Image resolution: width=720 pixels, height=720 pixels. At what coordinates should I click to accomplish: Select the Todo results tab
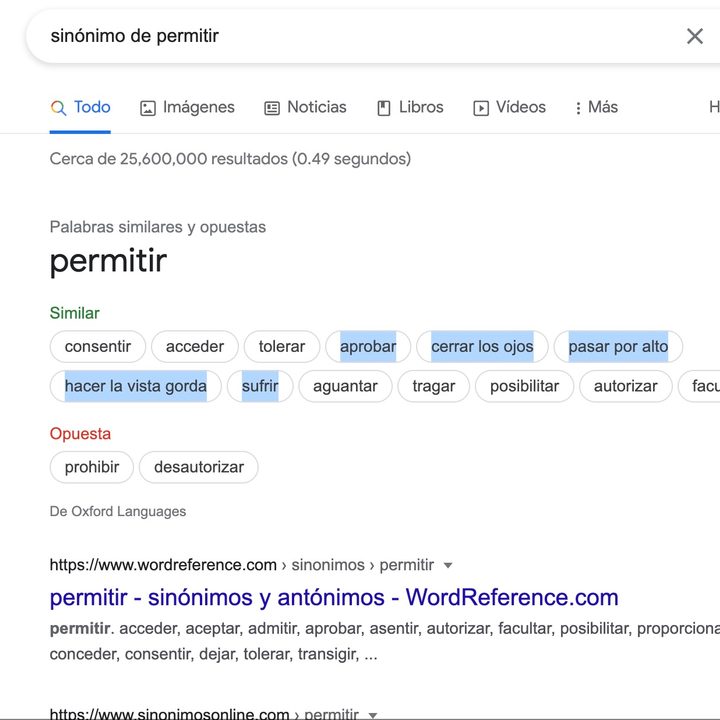[81, 107]
